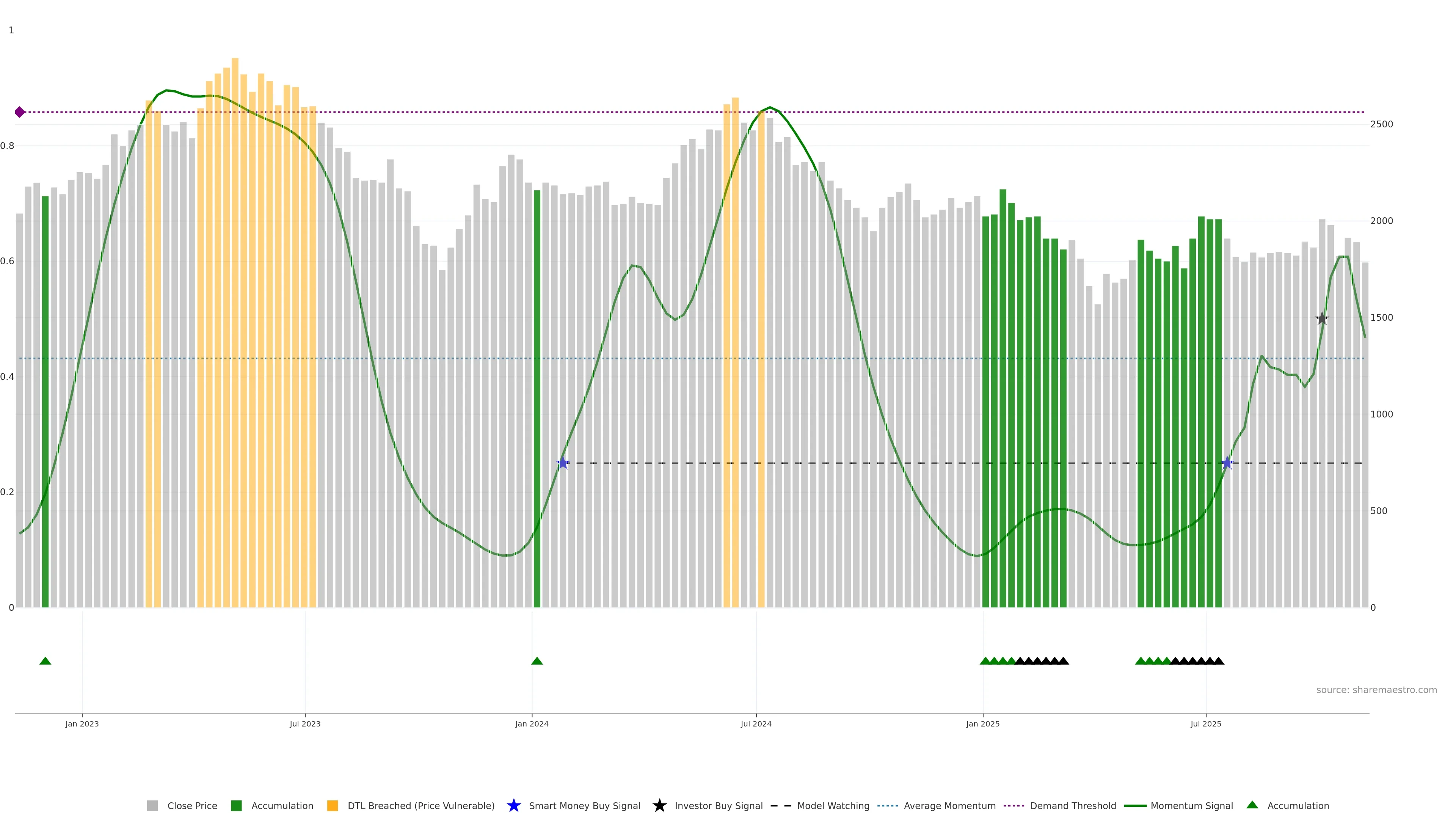This screenshot has height=819, width=1456.
Task: Click the green triangle before Jan 2023
Action: 45,661
